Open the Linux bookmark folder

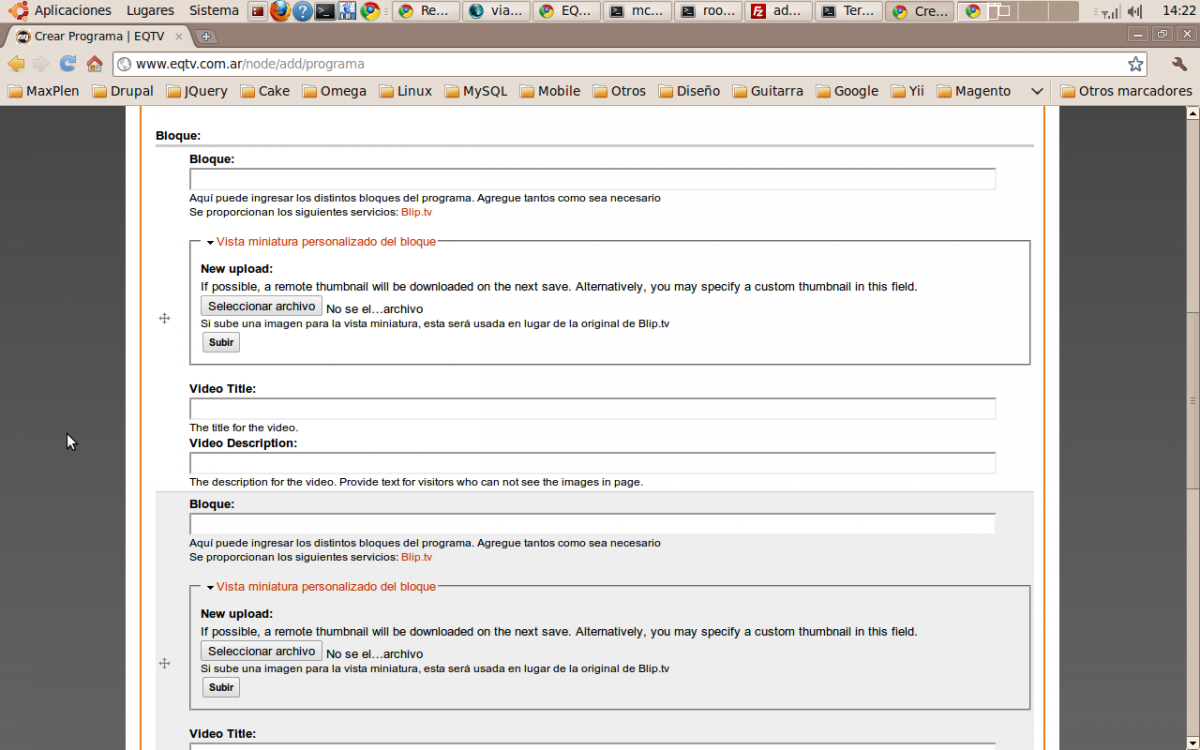[405, 91]
